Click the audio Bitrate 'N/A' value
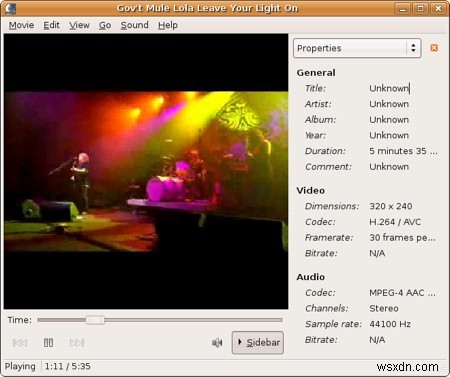This screenshot has height=377, width=450. (377, 340)
